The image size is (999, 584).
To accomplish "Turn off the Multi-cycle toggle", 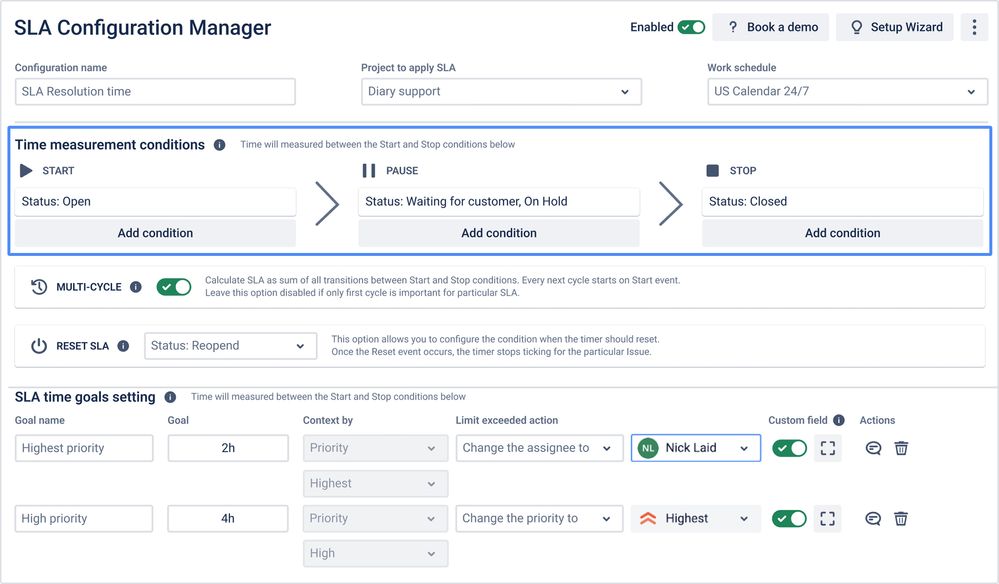I will 174,287.
